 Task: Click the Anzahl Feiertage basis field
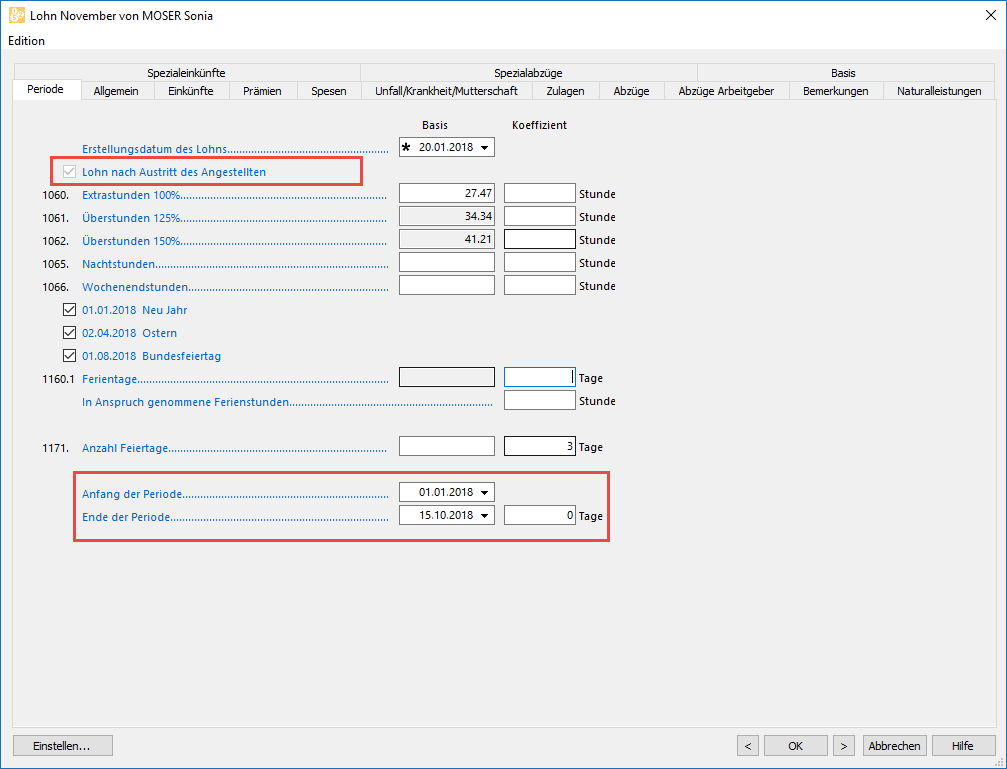[x=447, y=446]
